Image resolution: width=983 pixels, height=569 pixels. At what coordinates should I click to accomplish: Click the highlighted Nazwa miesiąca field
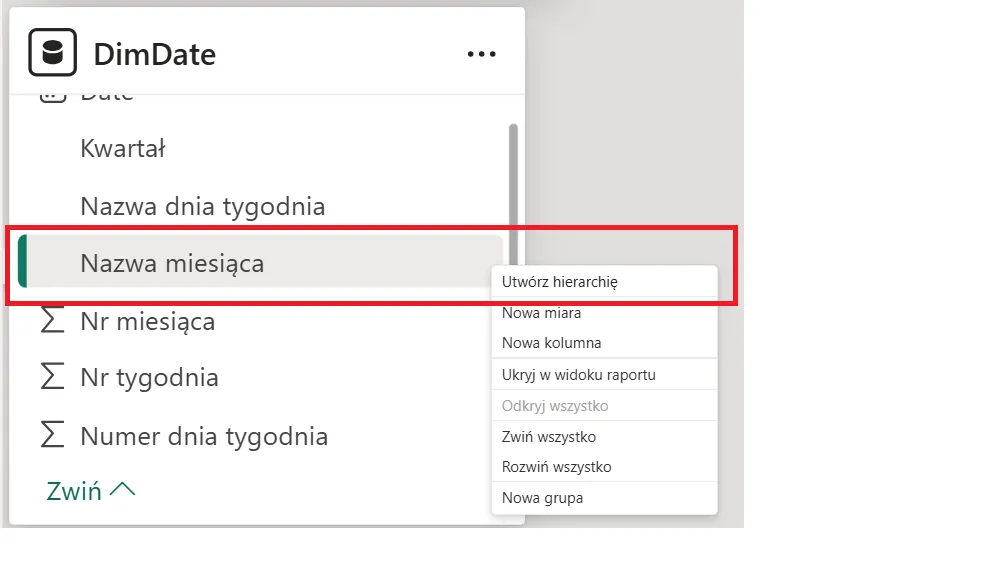[172, 264]
